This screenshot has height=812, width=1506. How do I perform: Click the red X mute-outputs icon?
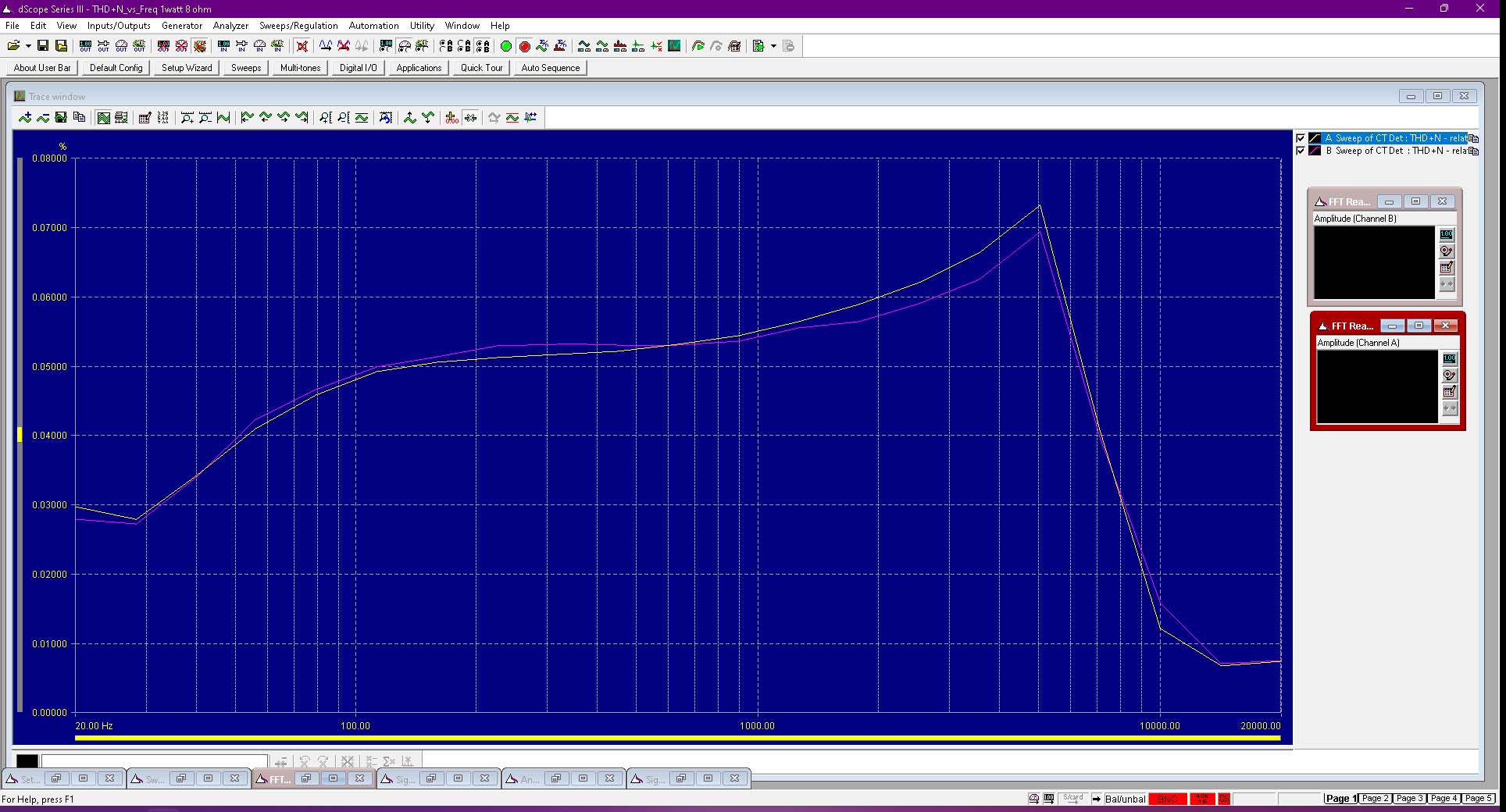click(x=302, y=46)
